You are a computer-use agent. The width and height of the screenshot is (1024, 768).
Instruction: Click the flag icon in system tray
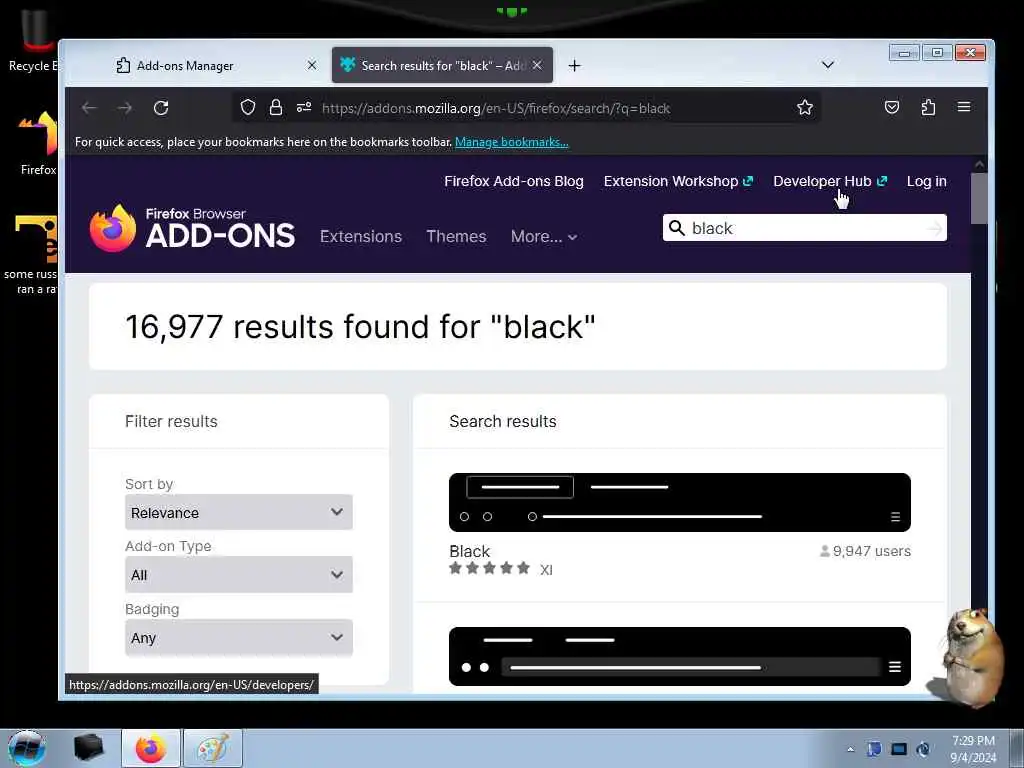874,749
